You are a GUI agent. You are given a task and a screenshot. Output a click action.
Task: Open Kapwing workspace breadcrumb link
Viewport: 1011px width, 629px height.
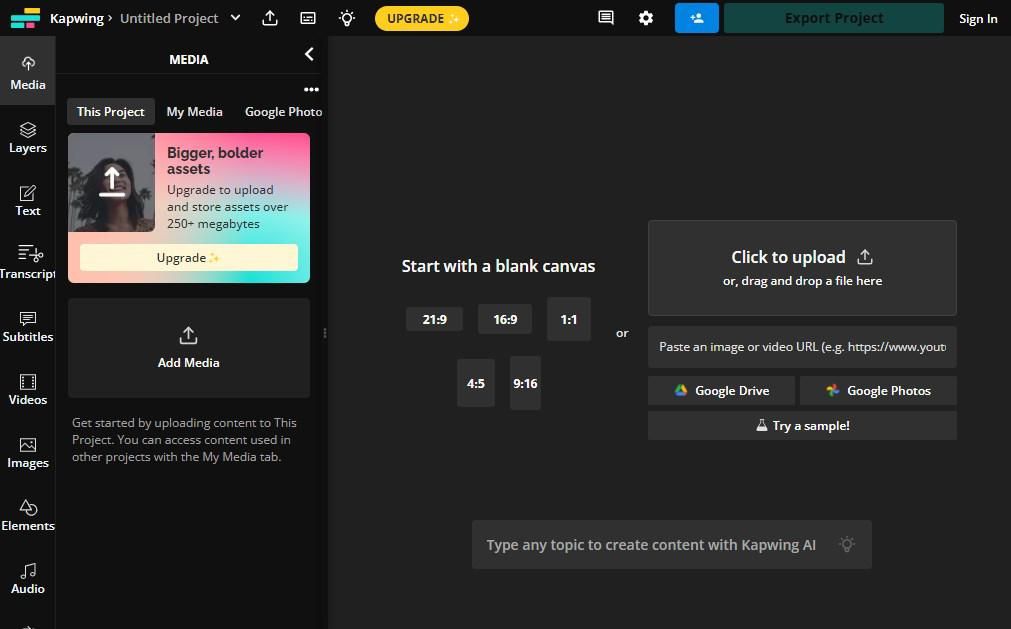coord(77,19)
